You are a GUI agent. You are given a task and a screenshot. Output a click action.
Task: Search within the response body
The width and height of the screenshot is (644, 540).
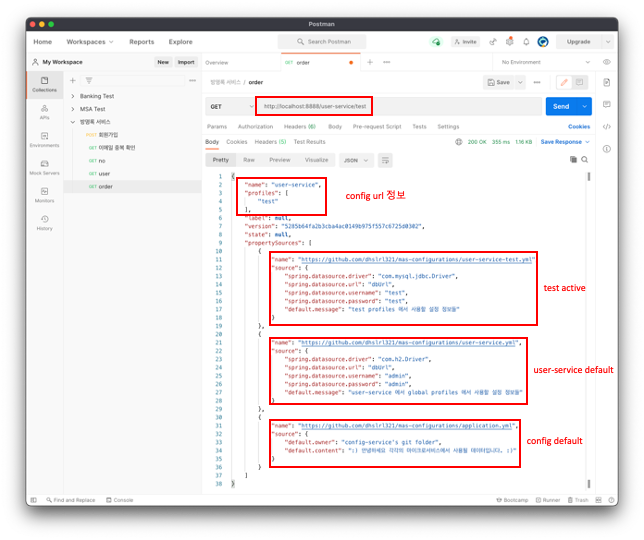pyautogui.click(x=584, y=159)
